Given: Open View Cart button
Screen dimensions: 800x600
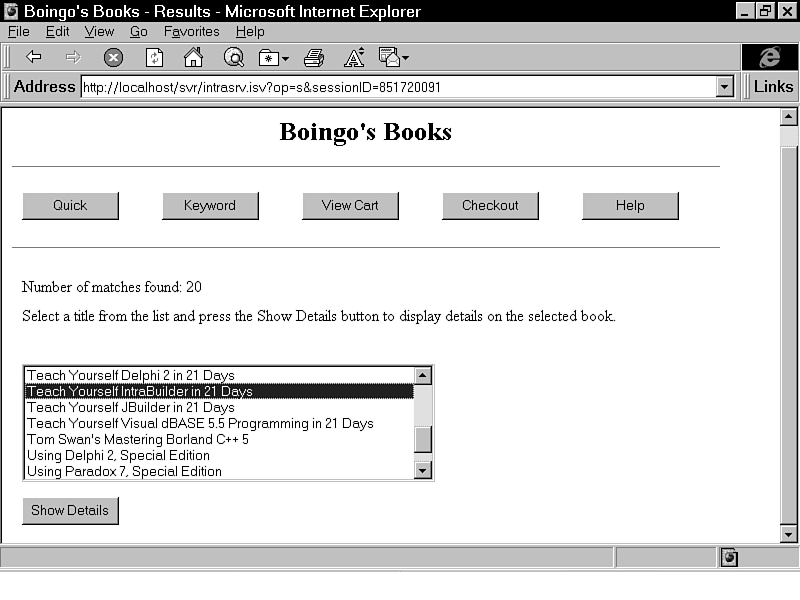Looking at the screenshot, I should [x=350, y=206].
